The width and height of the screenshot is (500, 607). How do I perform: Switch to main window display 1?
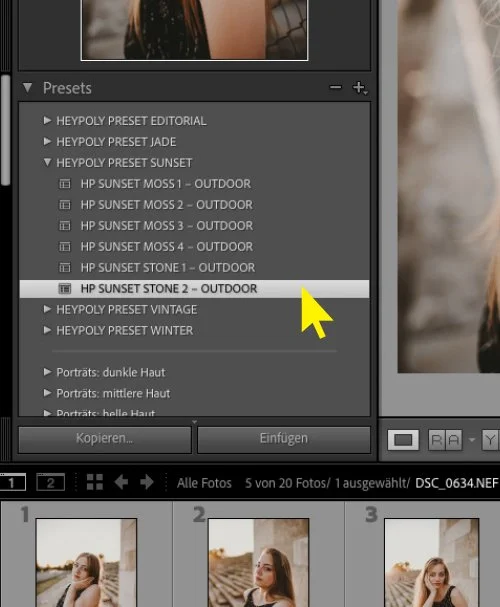(x=12, y=482)
